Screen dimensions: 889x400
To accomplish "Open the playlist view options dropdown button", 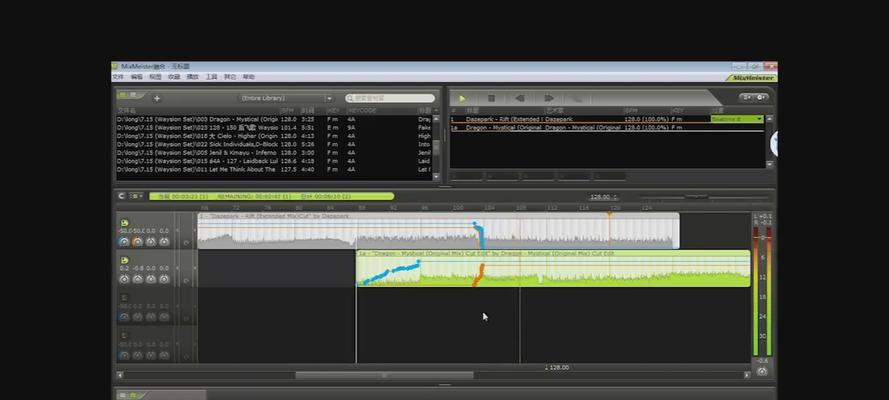I will (x=747, y=97).
